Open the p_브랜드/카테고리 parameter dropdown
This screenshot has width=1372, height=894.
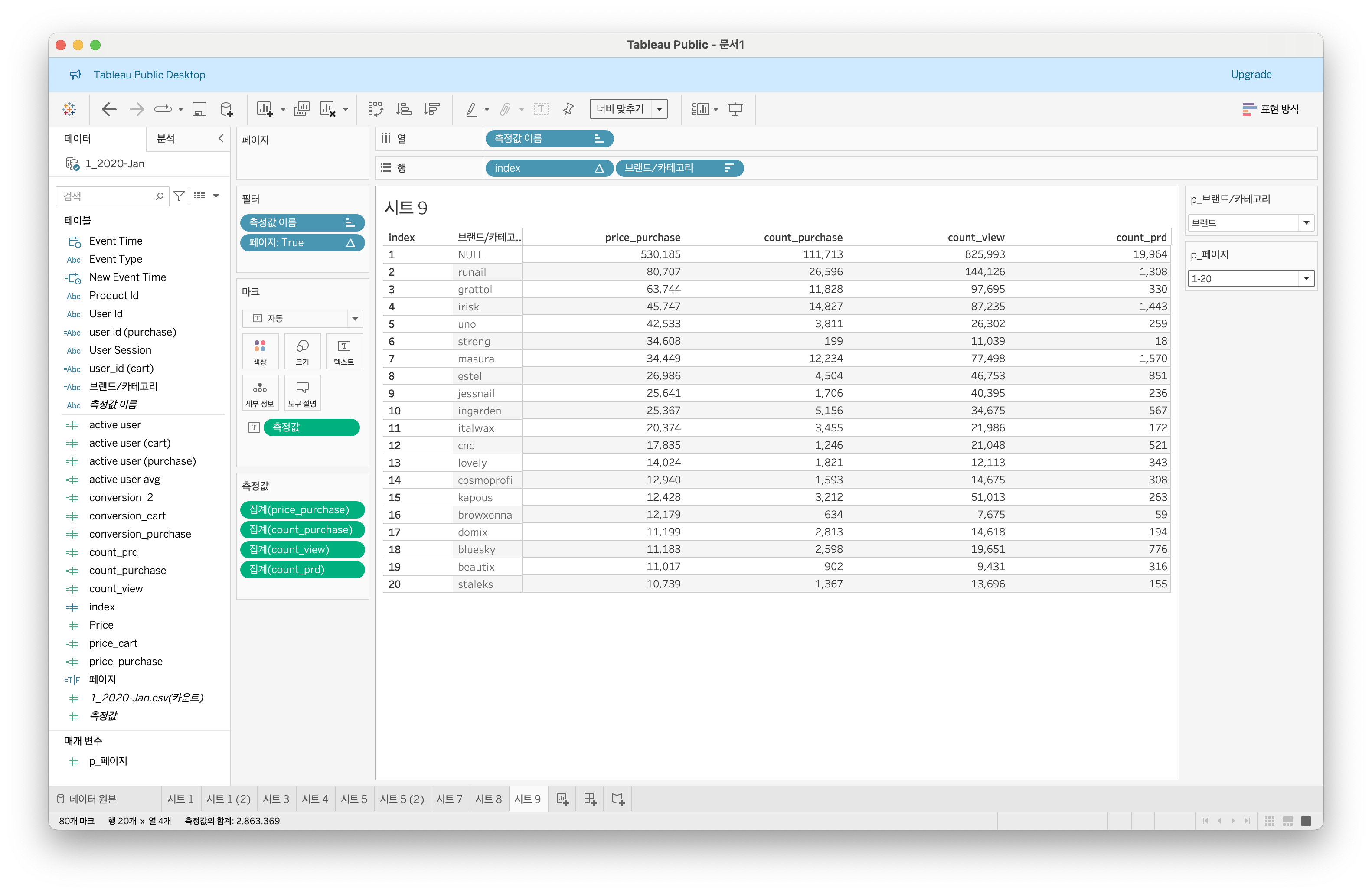(x=1306, y=223)
